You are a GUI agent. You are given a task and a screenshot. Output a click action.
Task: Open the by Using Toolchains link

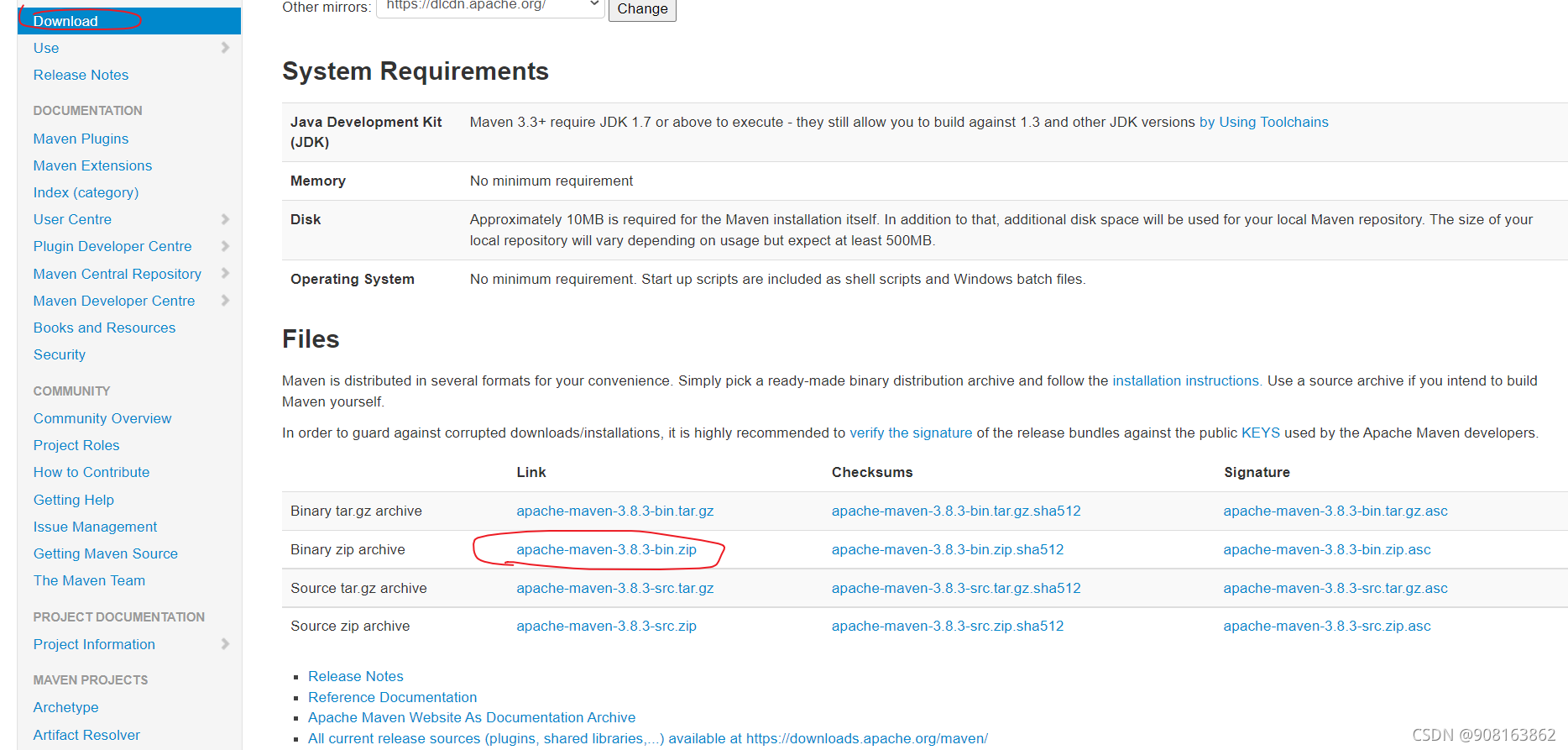click(x=1264, y=122)
